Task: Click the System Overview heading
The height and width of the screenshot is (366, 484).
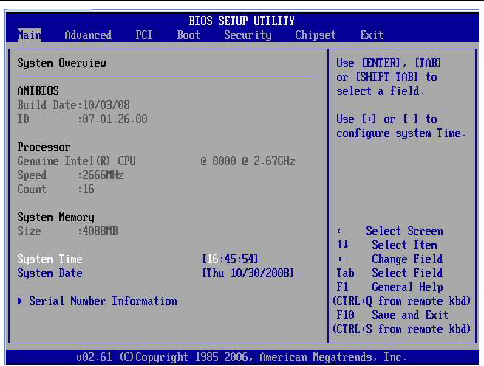Action: click(x=62, y=63)
